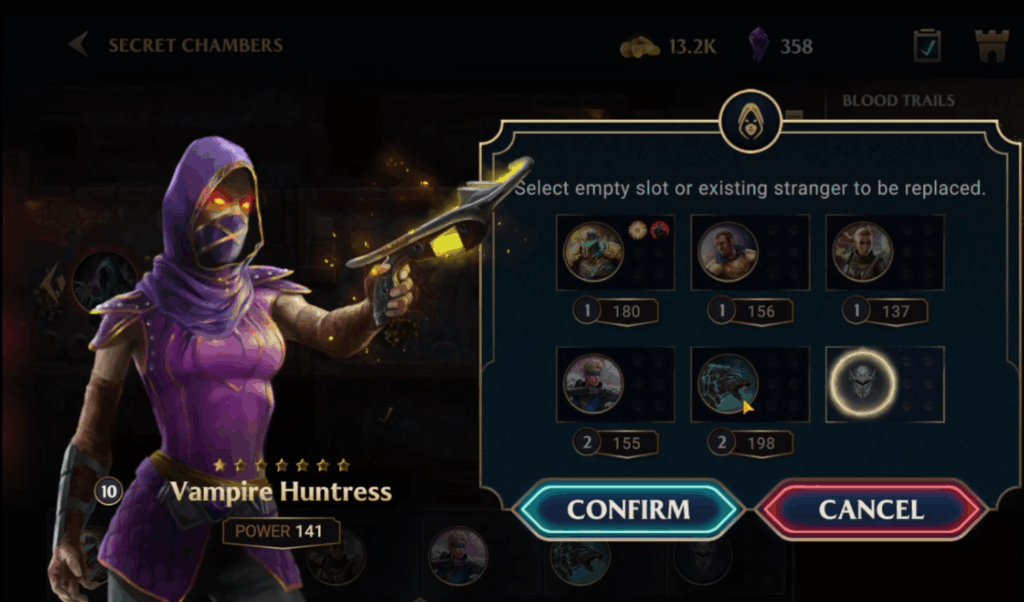
Task: Cancel the slot selection dialog
Action: 871,510
